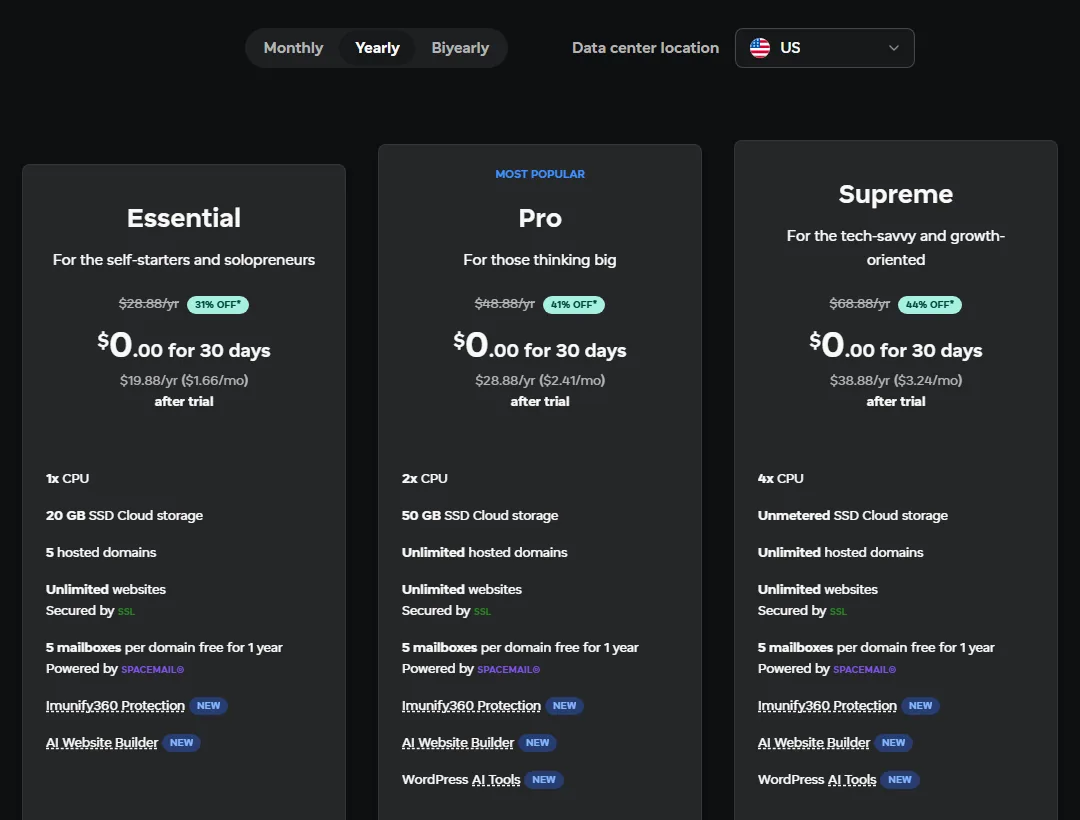Click Supreme's $0.00 for 30 days price
Viewport: 1080px width, 820px height.
[x=895, y=346]
